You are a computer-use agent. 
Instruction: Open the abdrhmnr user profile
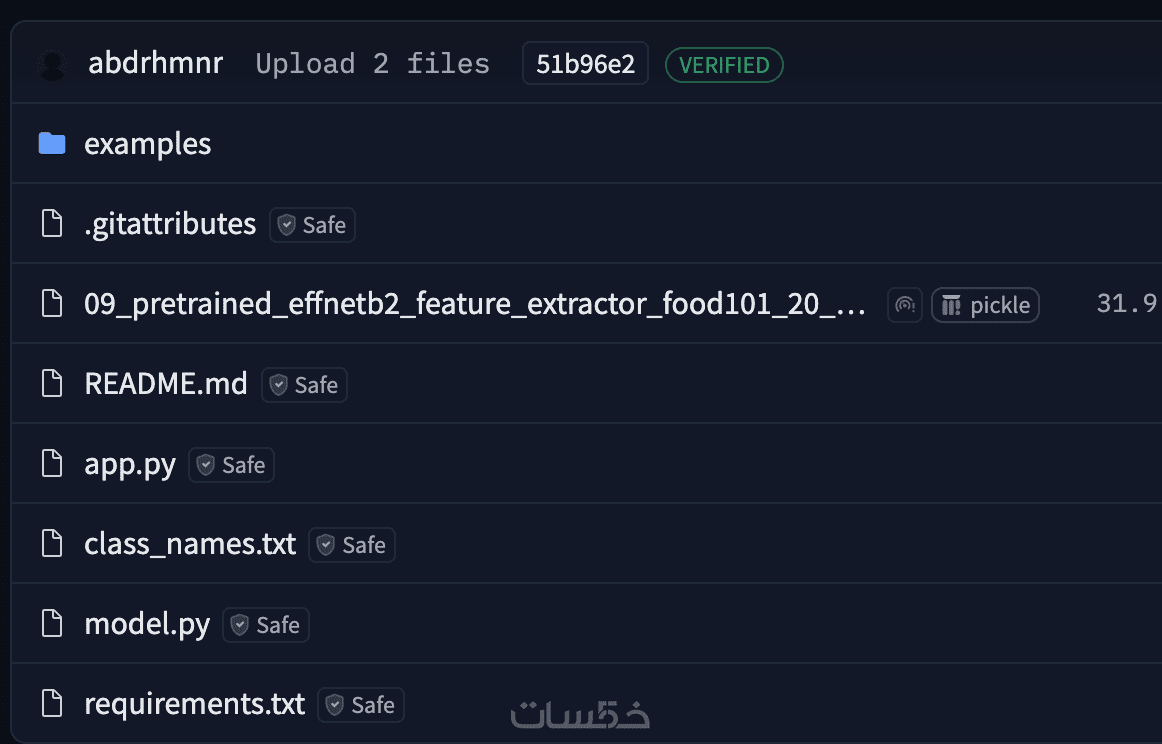155,64
